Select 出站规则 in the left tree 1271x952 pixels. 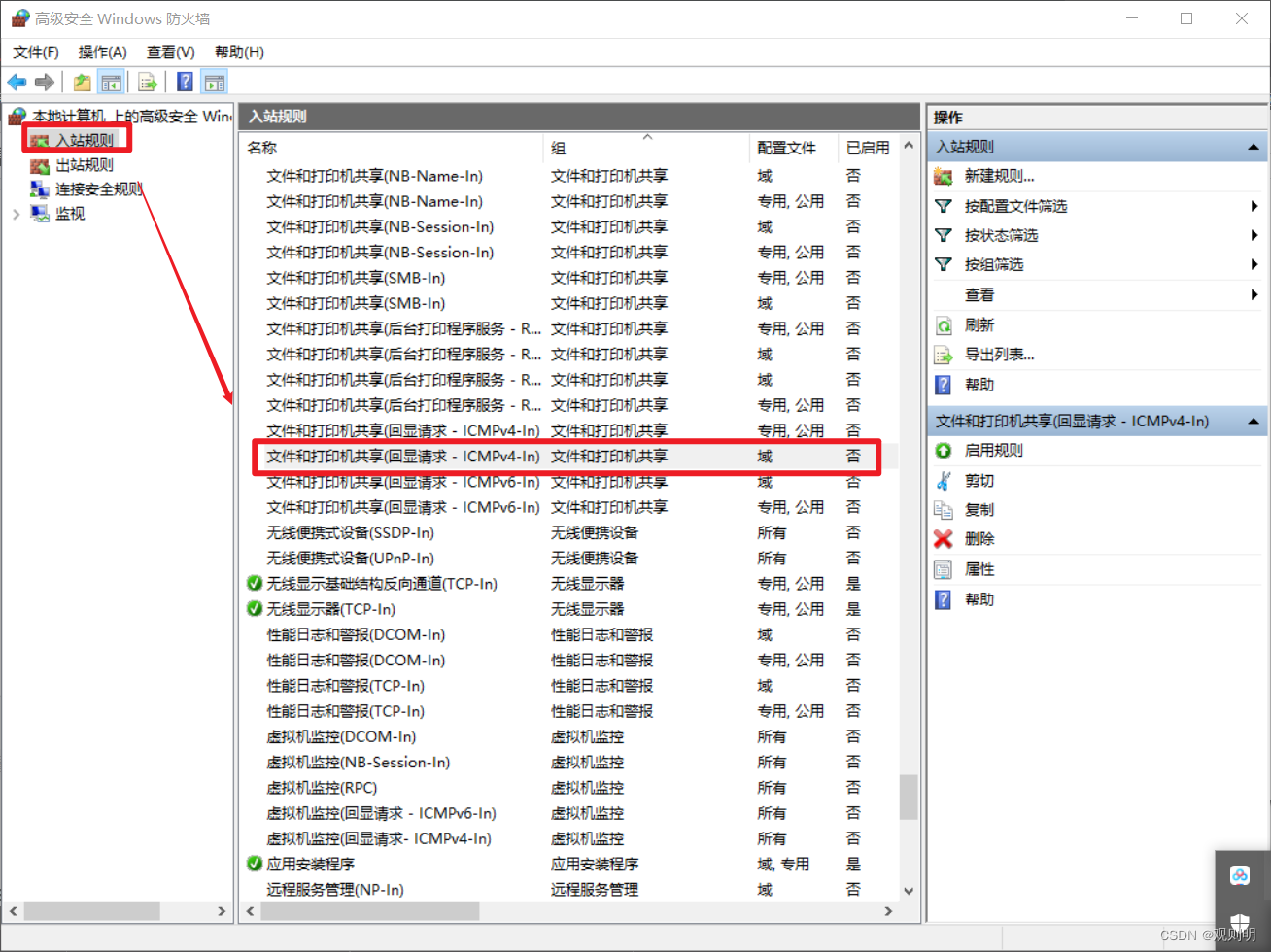coord(85,164)
